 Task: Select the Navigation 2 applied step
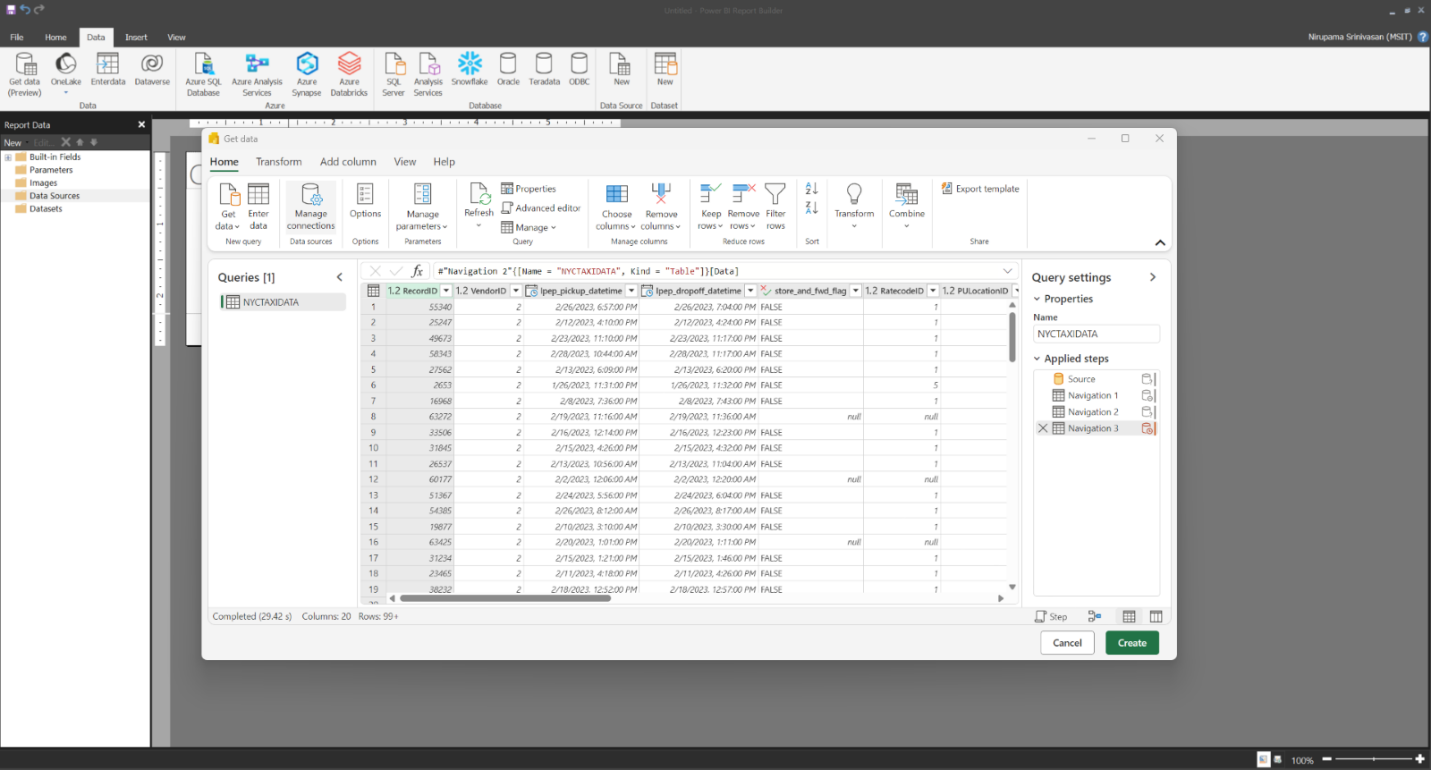point(1095,412)
